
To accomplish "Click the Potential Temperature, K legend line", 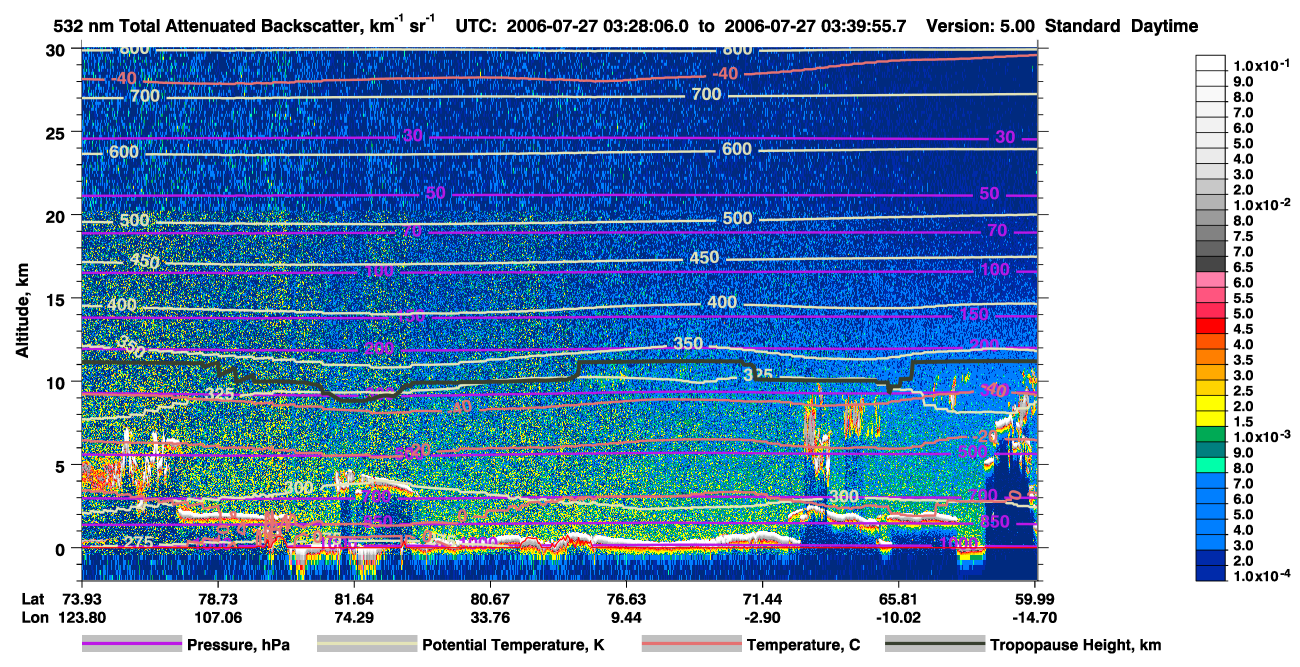I will pyautogui.click(x=367, y=645).
